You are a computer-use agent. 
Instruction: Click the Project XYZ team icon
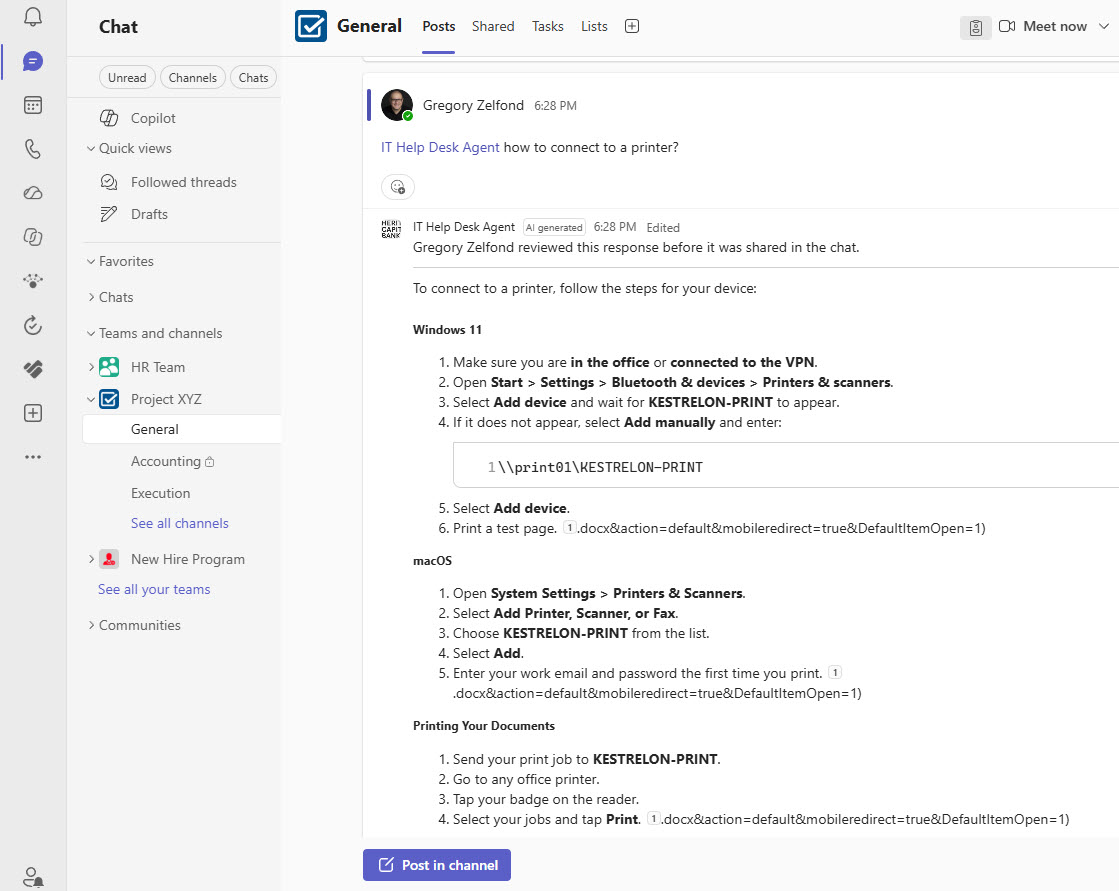tap(109, 399)
